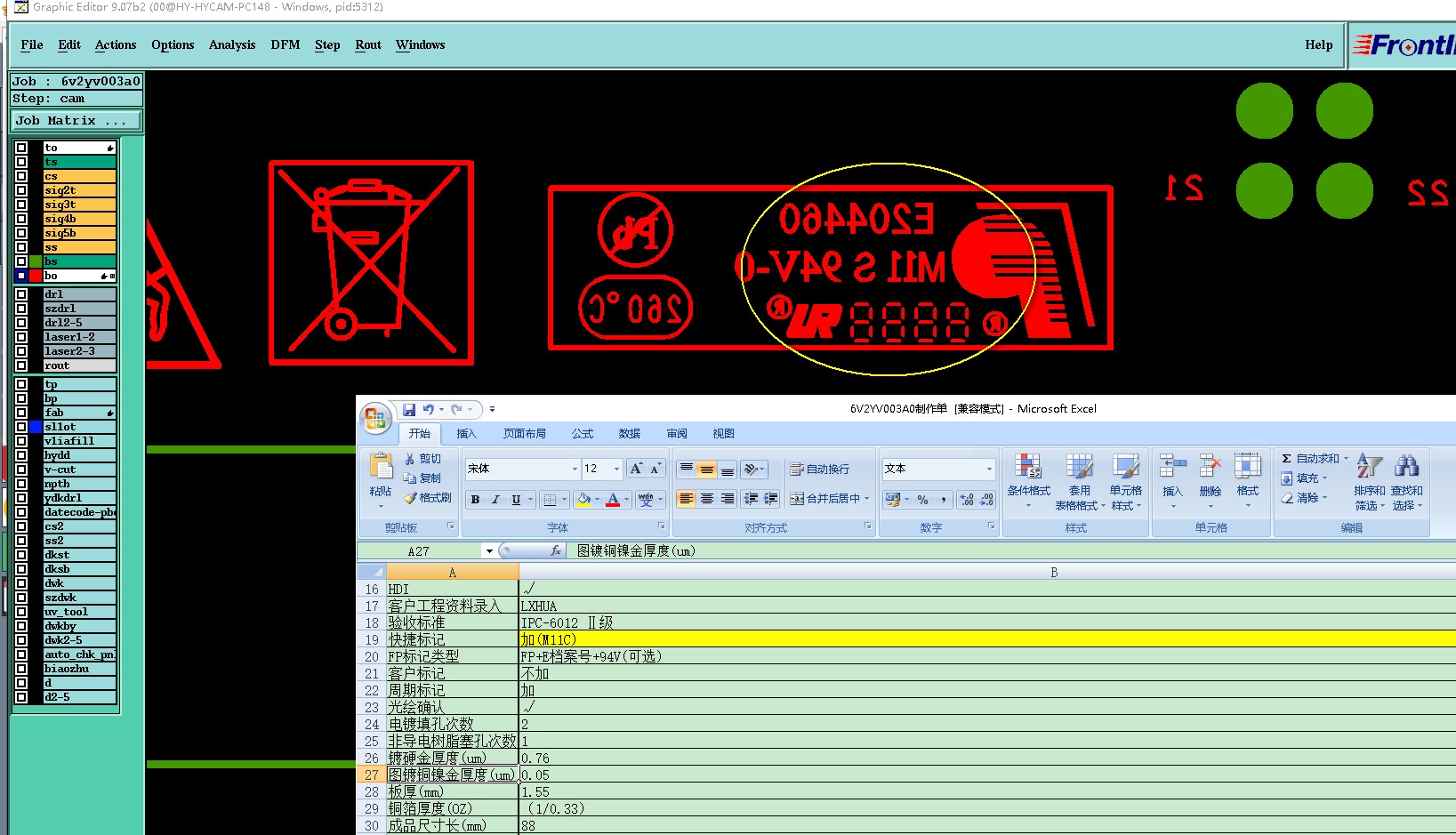Click the fx insert function icon
The image size is (1456, 835).
[x=556, y=551]
